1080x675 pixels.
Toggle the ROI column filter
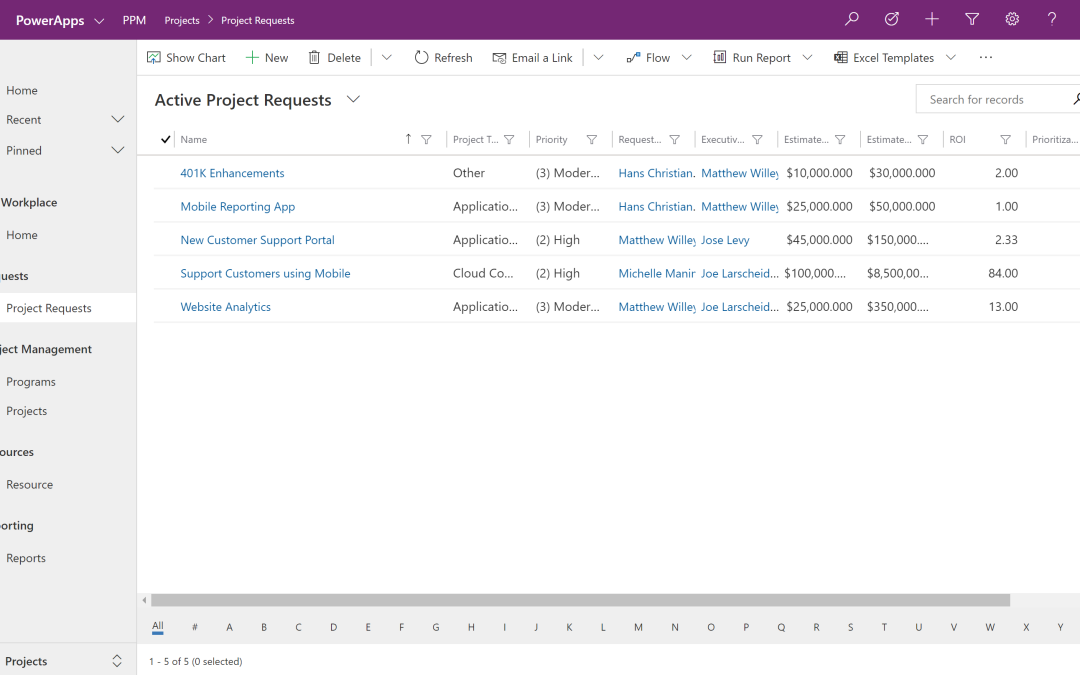[1006, 139]
